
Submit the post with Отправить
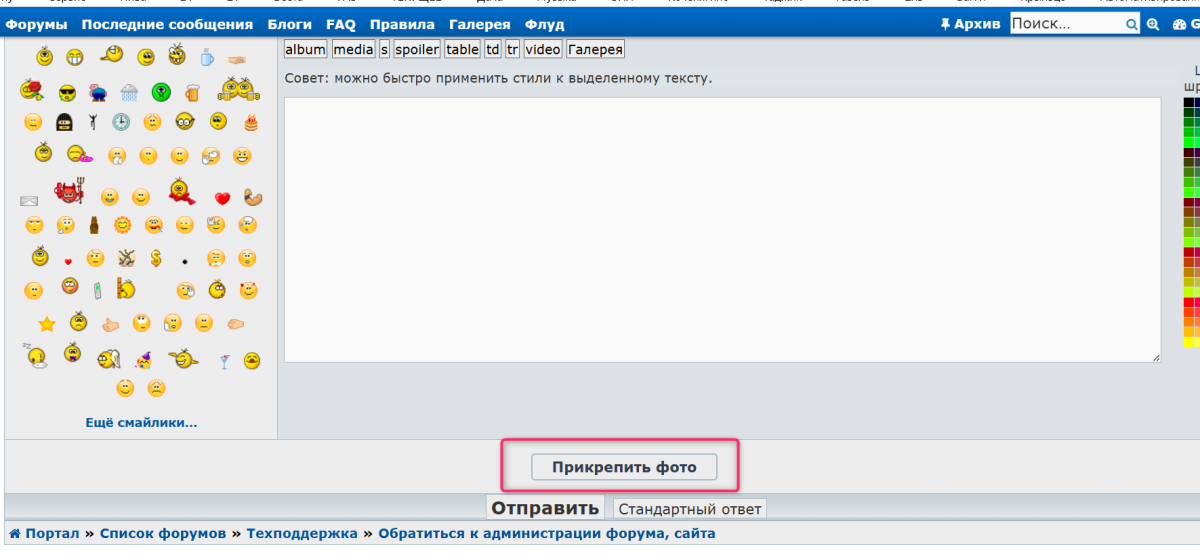tap(545, 508)
